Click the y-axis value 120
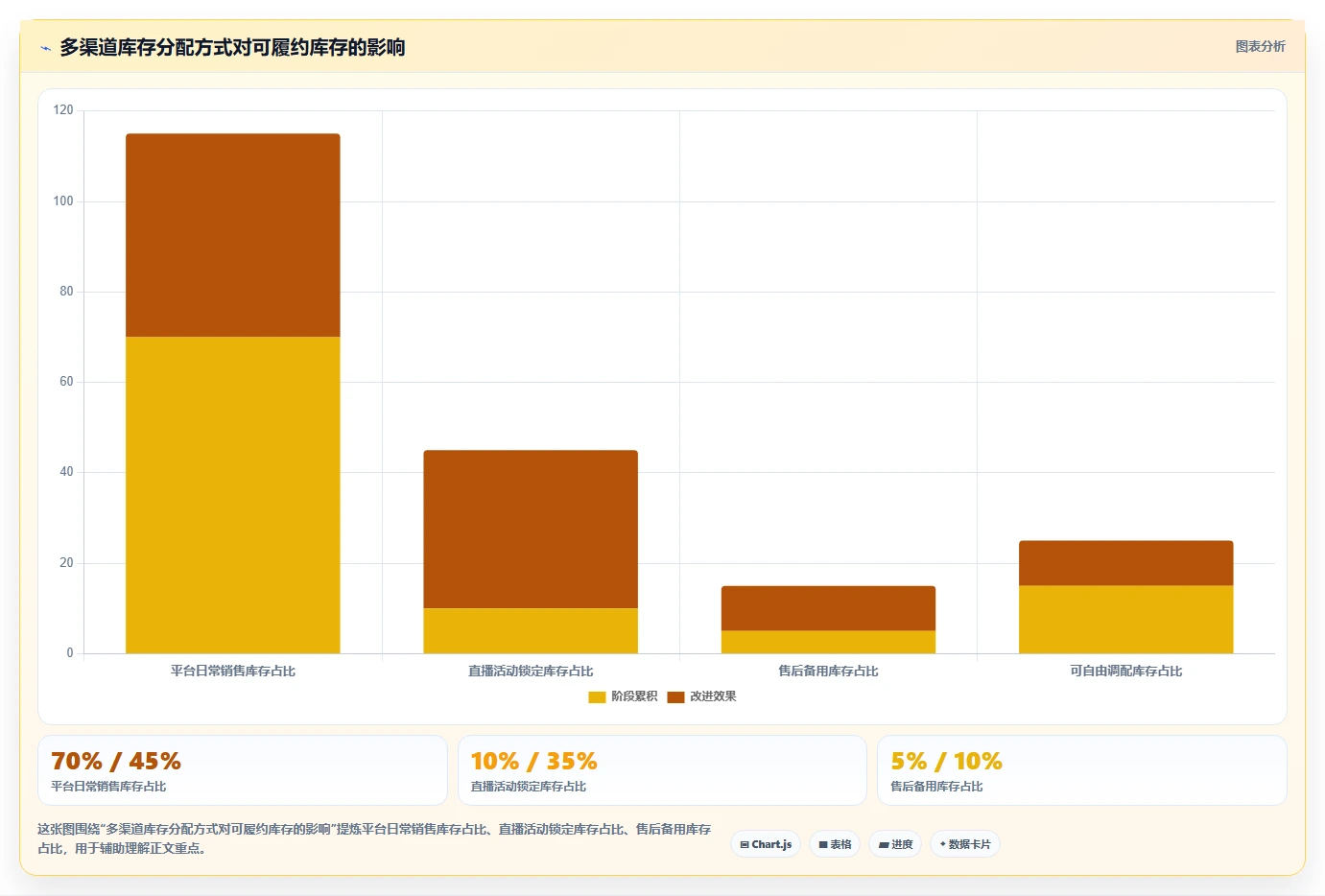 coord(63,110)
